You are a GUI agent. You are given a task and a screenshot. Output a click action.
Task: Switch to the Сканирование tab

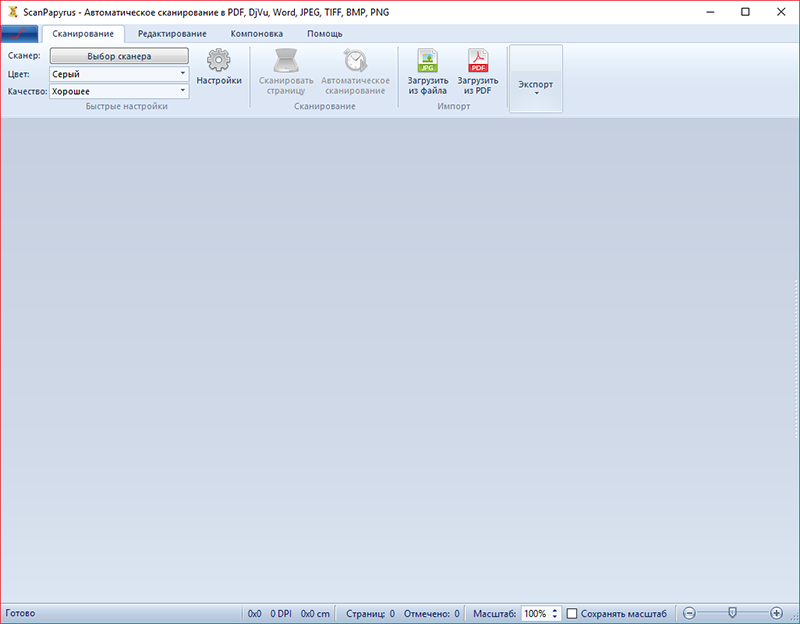tap(83, 34)
